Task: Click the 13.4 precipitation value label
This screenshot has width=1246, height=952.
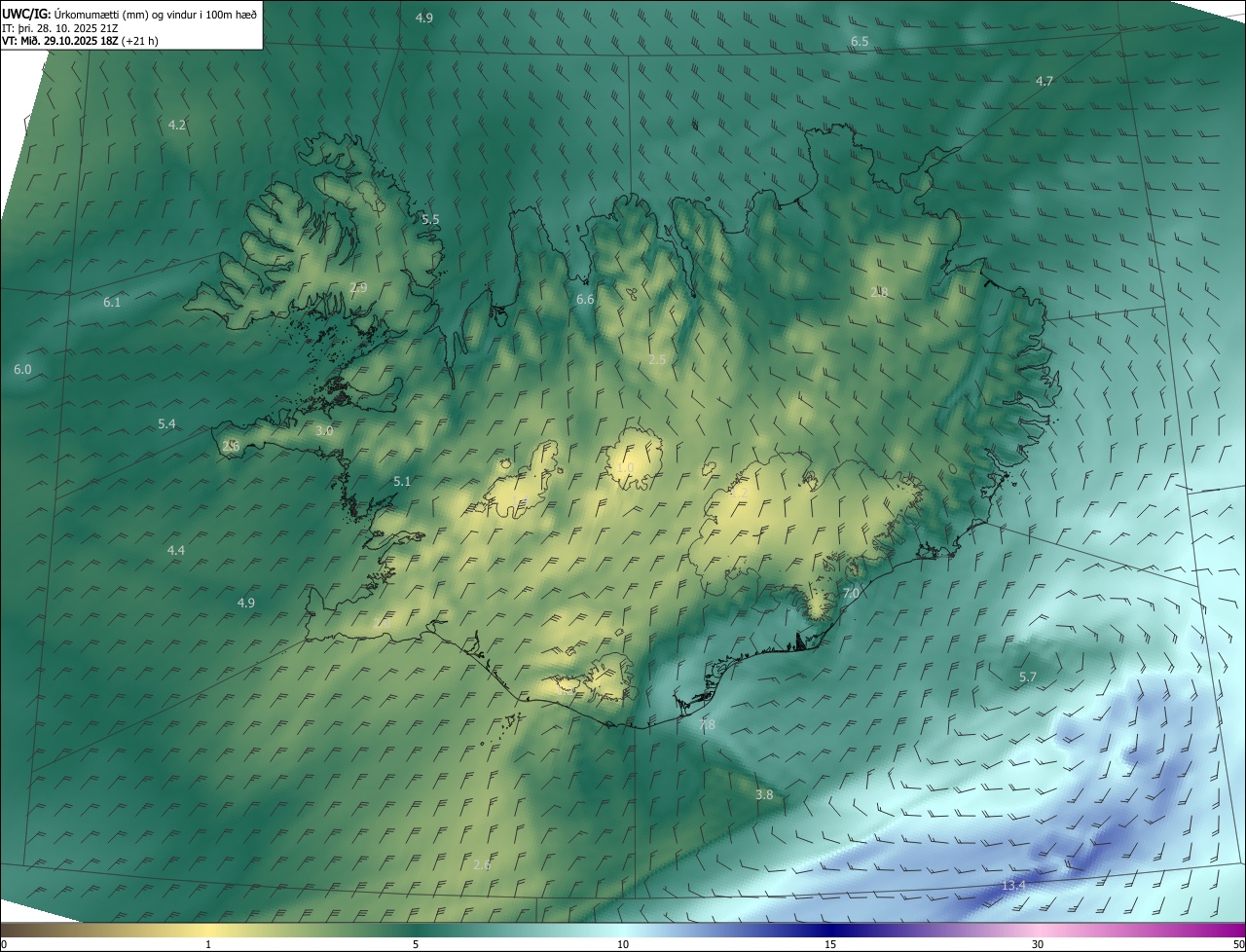Action: pyautogui.click(x=1013, y=885)
